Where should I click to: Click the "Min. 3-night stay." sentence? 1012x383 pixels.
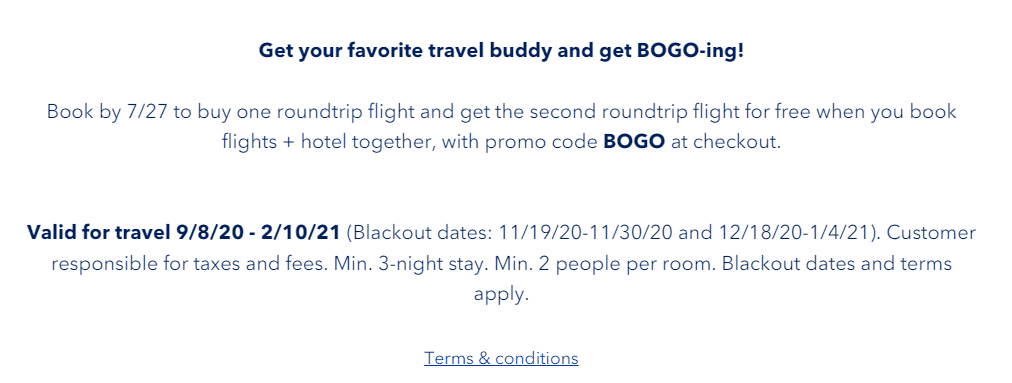412,264
